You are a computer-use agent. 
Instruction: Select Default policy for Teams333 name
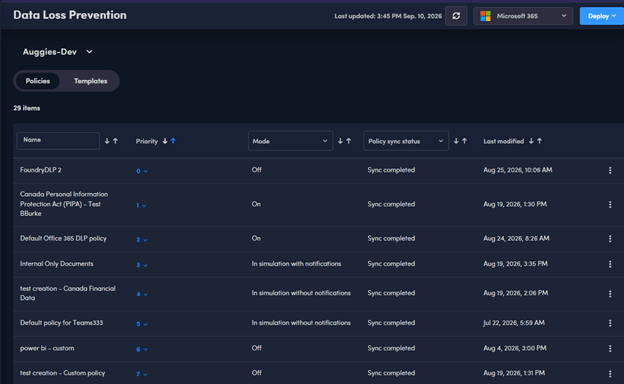[61, 323]
